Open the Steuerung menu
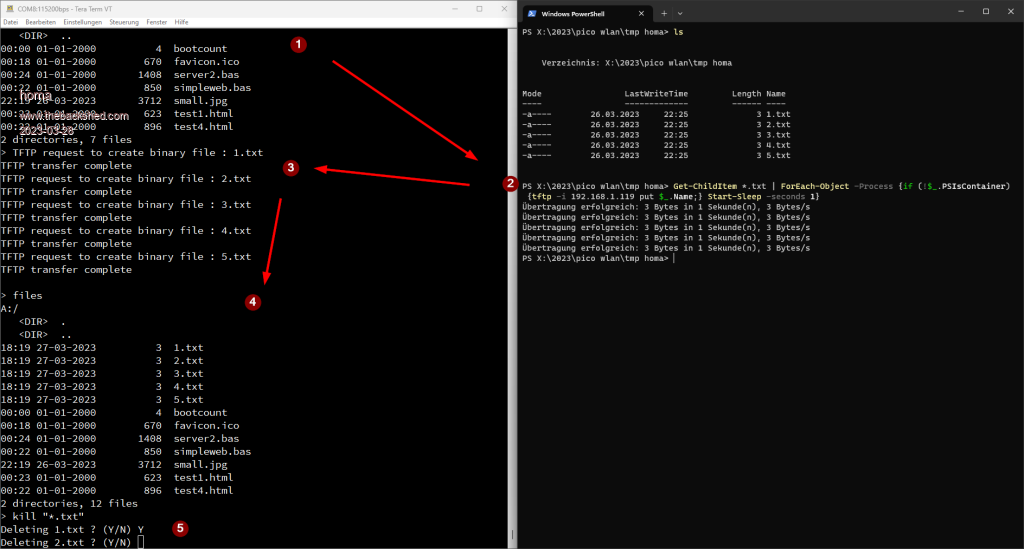Image resolution: width=1024 pixels, height=549 pixels. pos(124,21)
